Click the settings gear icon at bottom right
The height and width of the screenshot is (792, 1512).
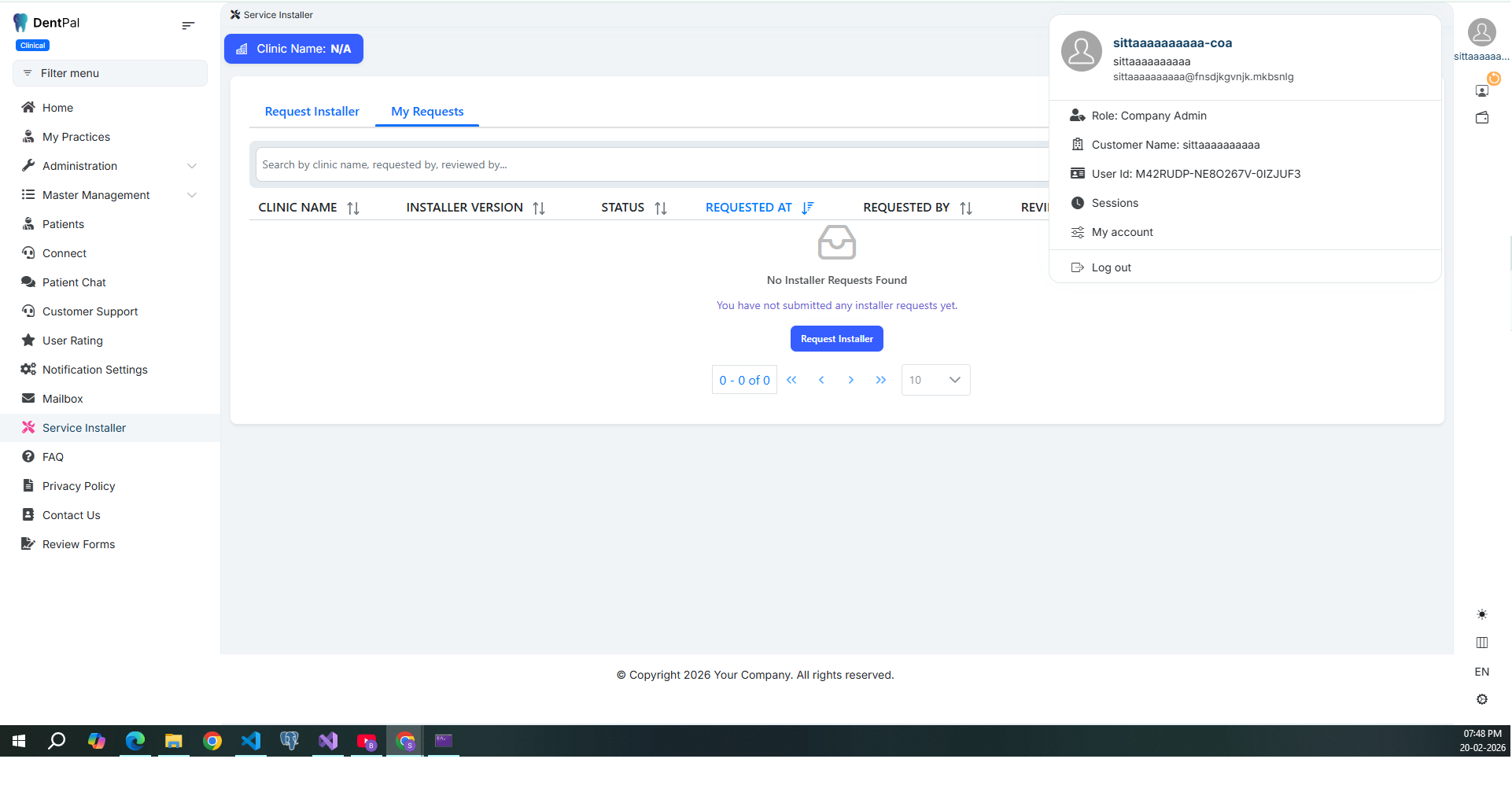(1482, 699)
